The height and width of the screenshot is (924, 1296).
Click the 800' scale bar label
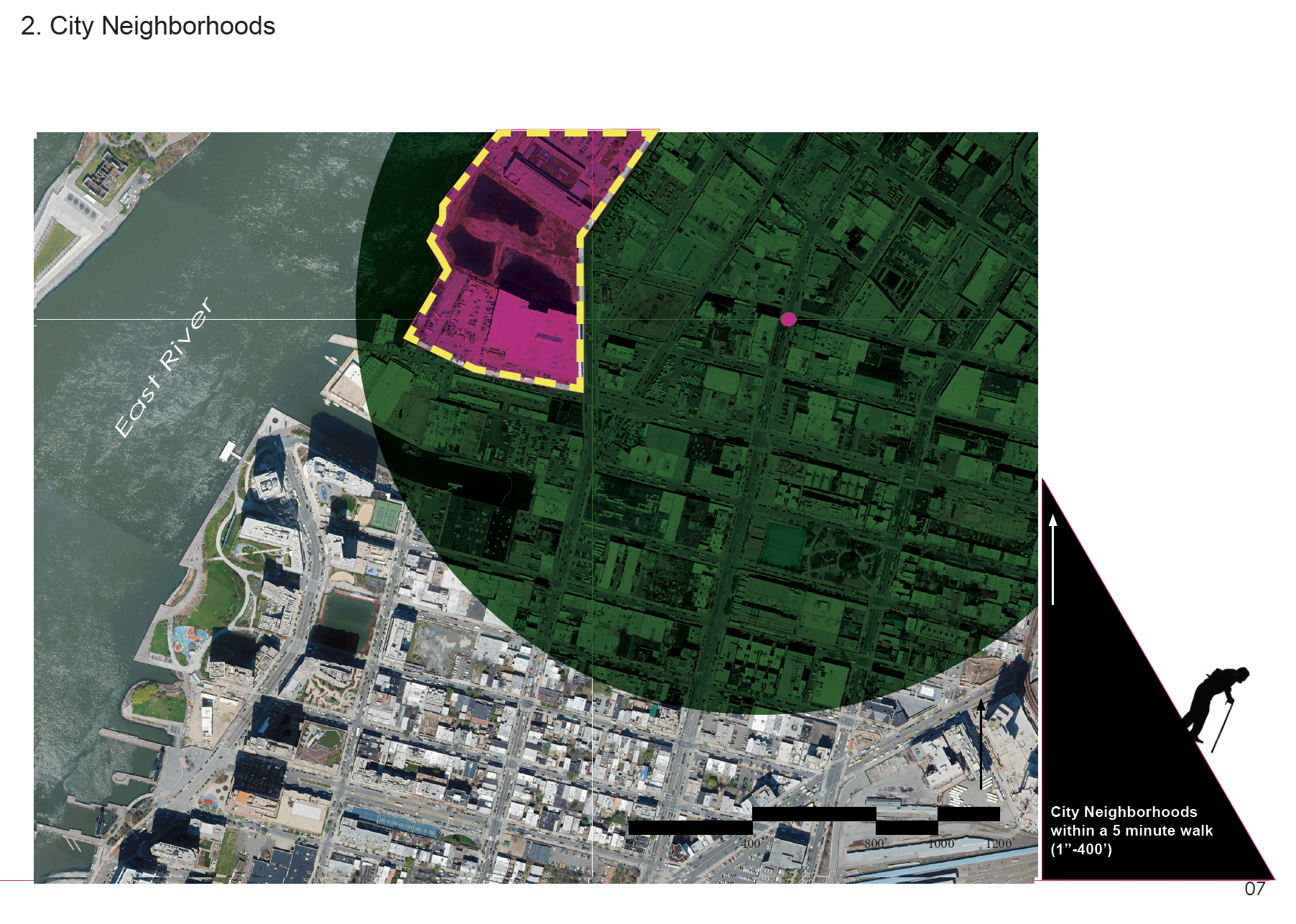[874, 844]
